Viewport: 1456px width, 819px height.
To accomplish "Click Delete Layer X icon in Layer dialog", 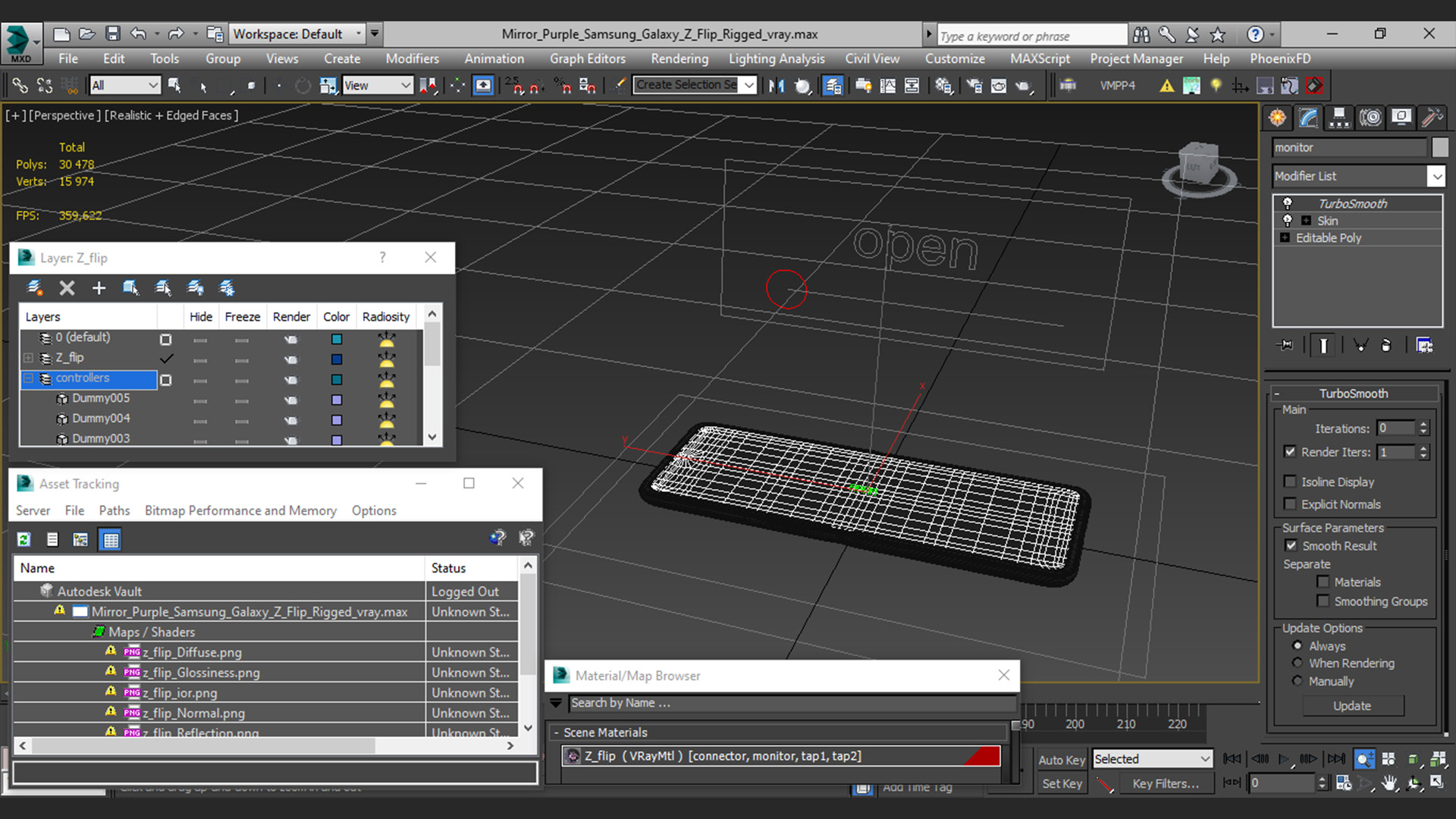I will 67,288.
